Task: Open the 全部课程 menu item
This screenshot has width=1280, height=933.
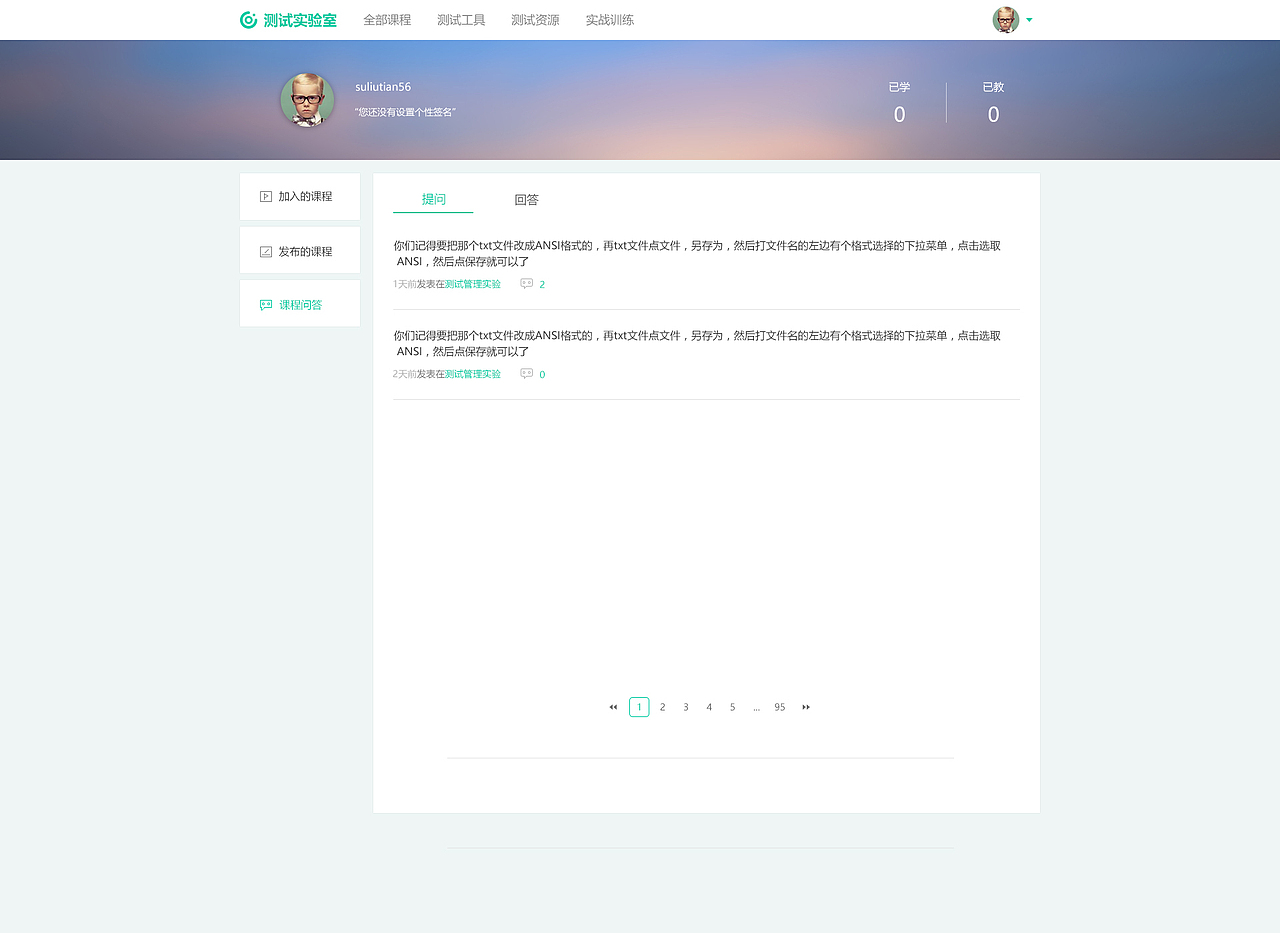Action: click(387, 19)
